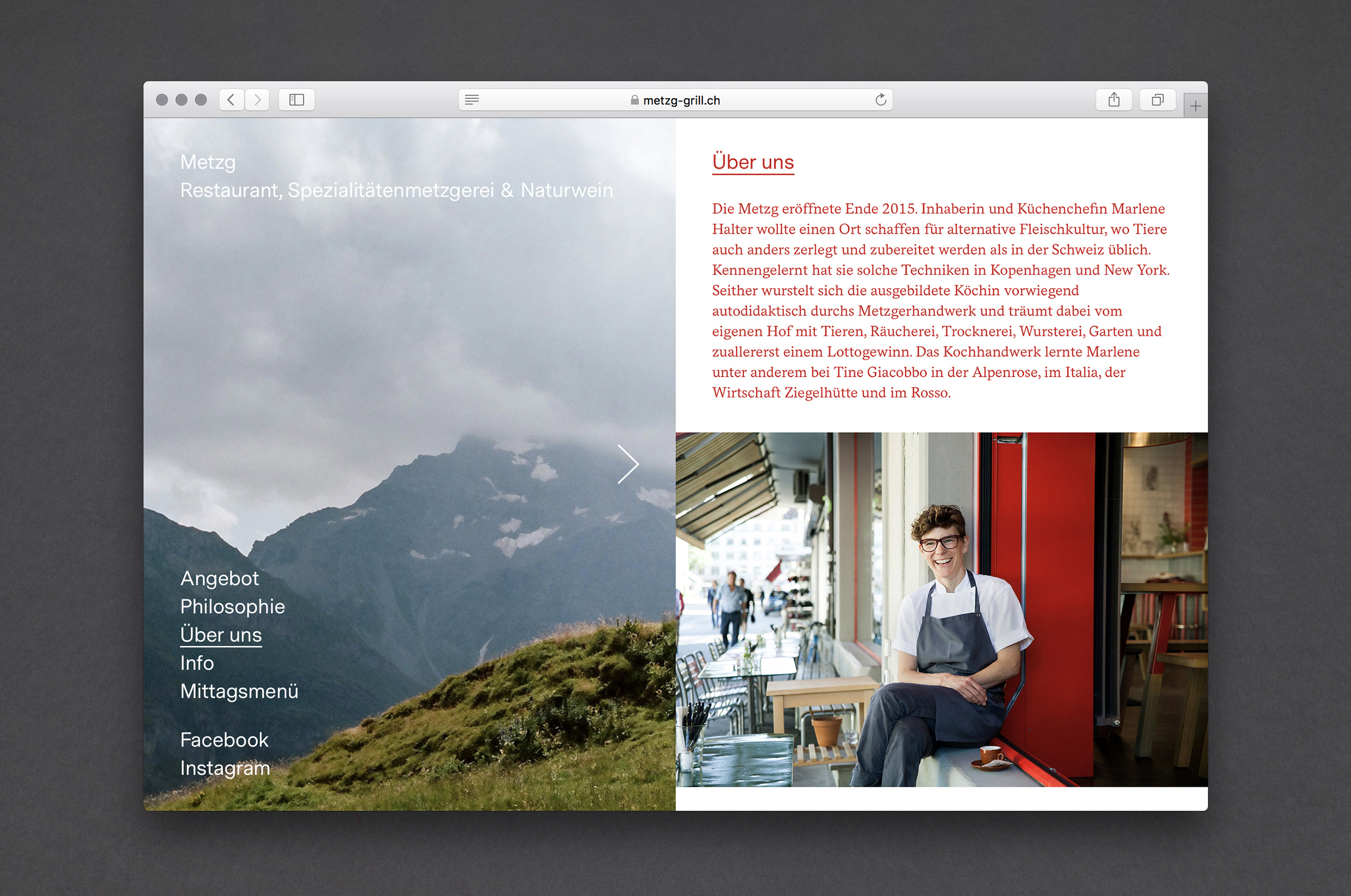Click the red Über uns heading
This screenshot has height=896, width=1351.
(x=753, y=163)
